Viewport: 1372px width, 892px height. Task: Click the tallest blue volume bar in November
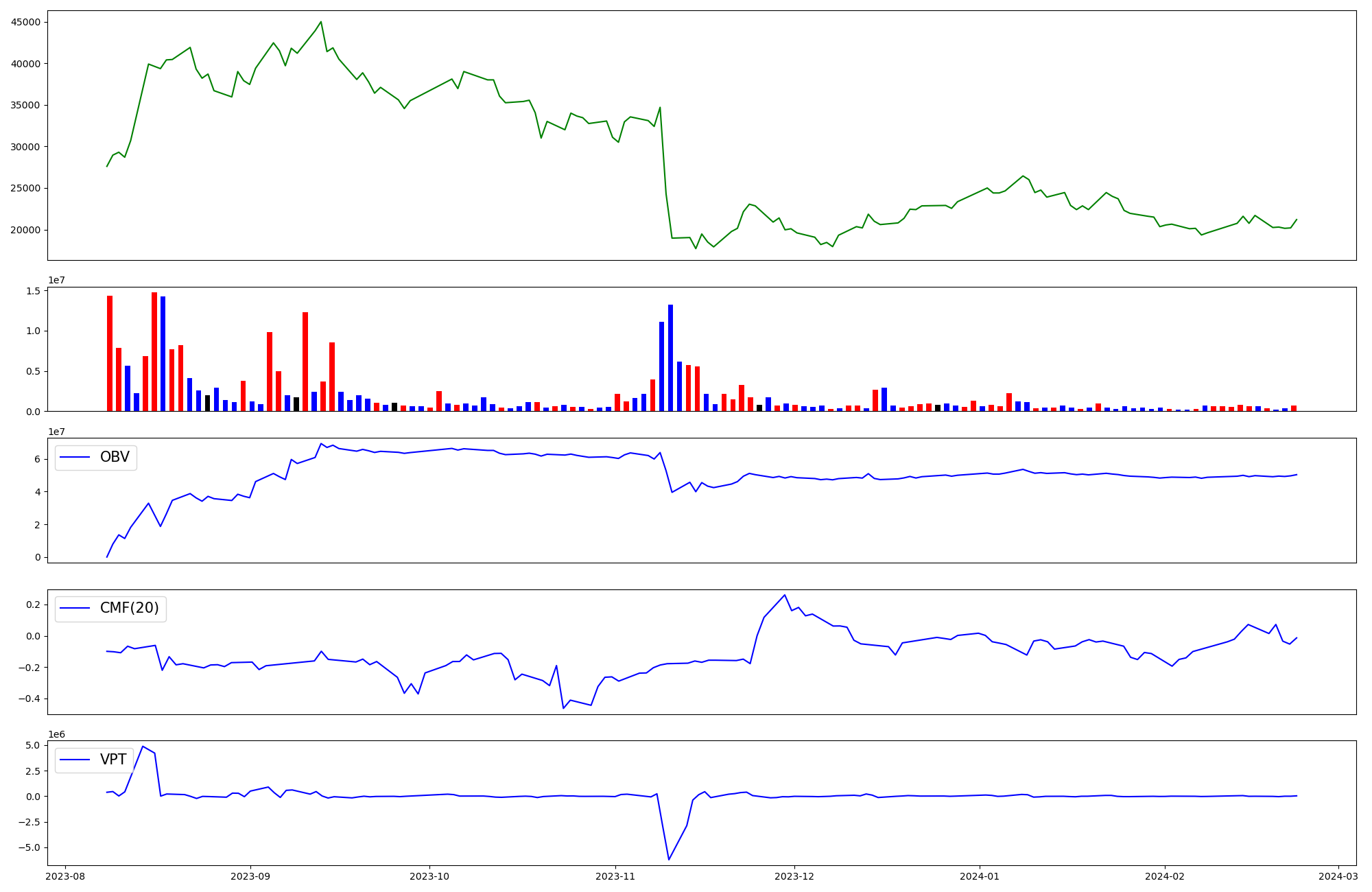coord(670,357)
